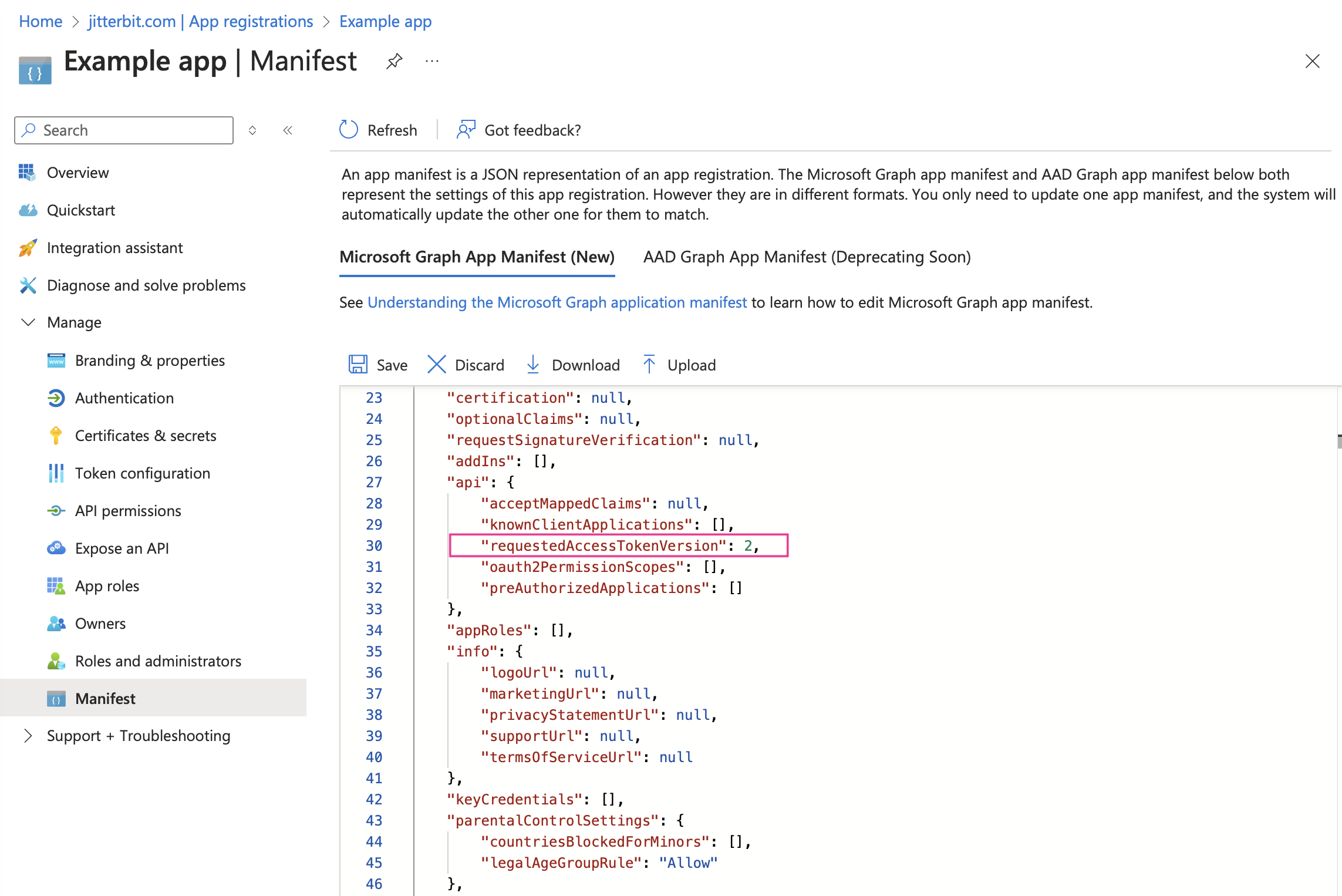This screenshot has width=1342, height=896.
Task: Click the Upload arrow icon
Action: 649,365
